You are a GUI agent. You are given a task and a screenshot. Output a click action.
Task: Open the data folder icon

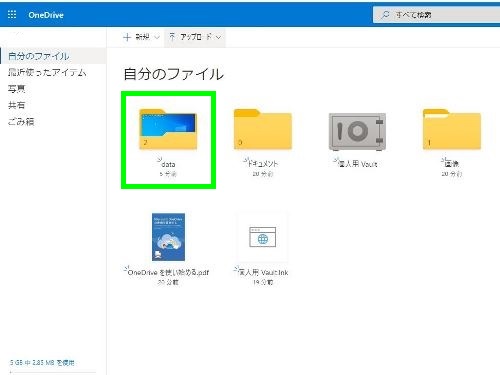[x=168, y=129]
